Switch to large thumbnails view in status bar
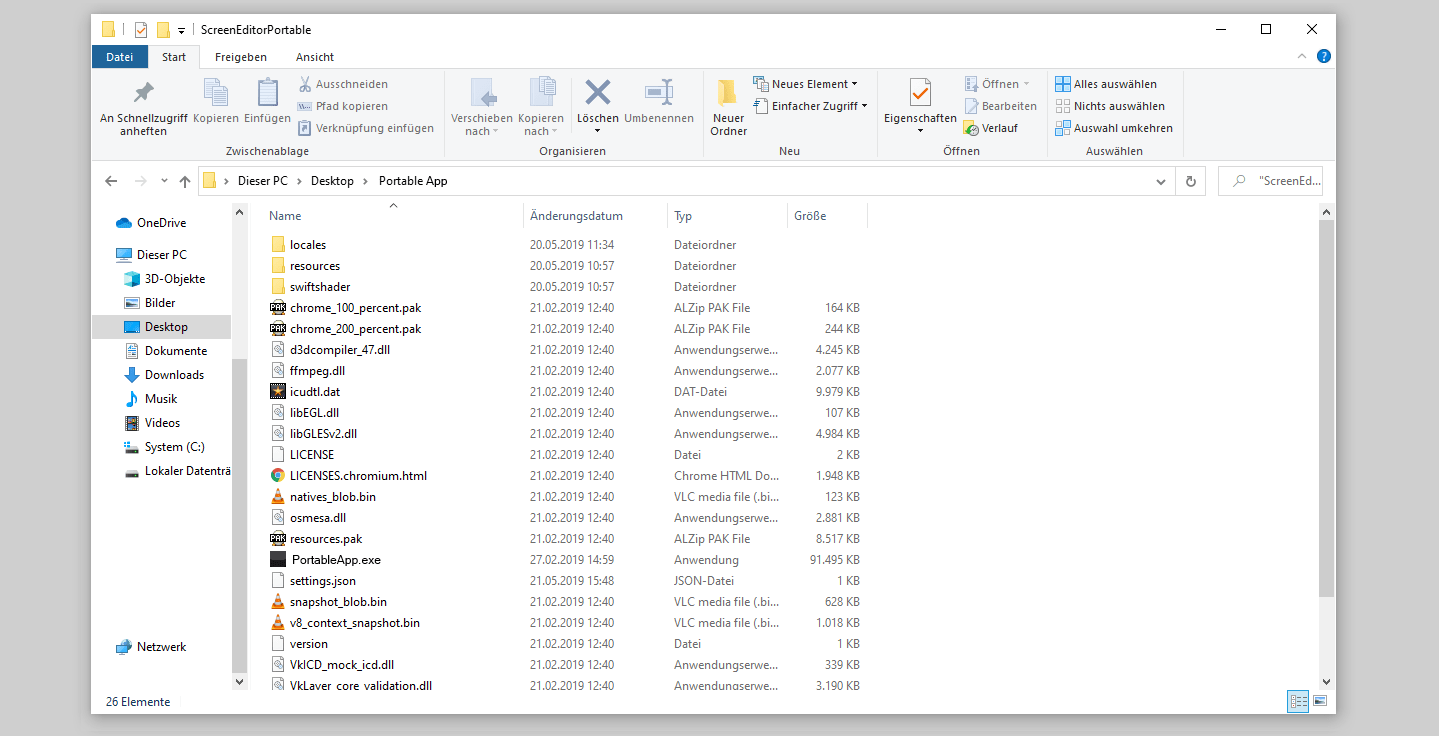 coord(1320,702)
